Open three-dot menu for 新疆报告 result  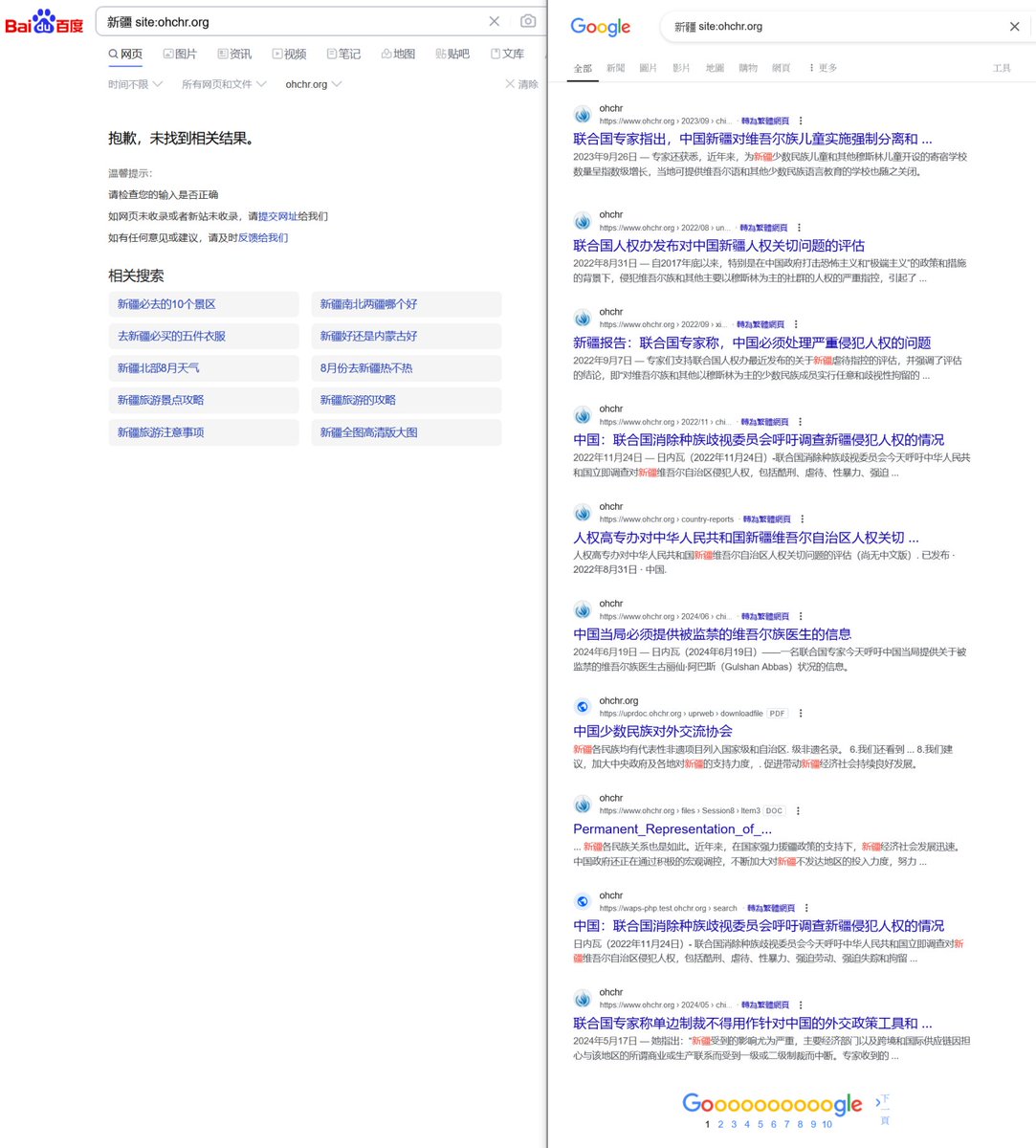[796, 324]
